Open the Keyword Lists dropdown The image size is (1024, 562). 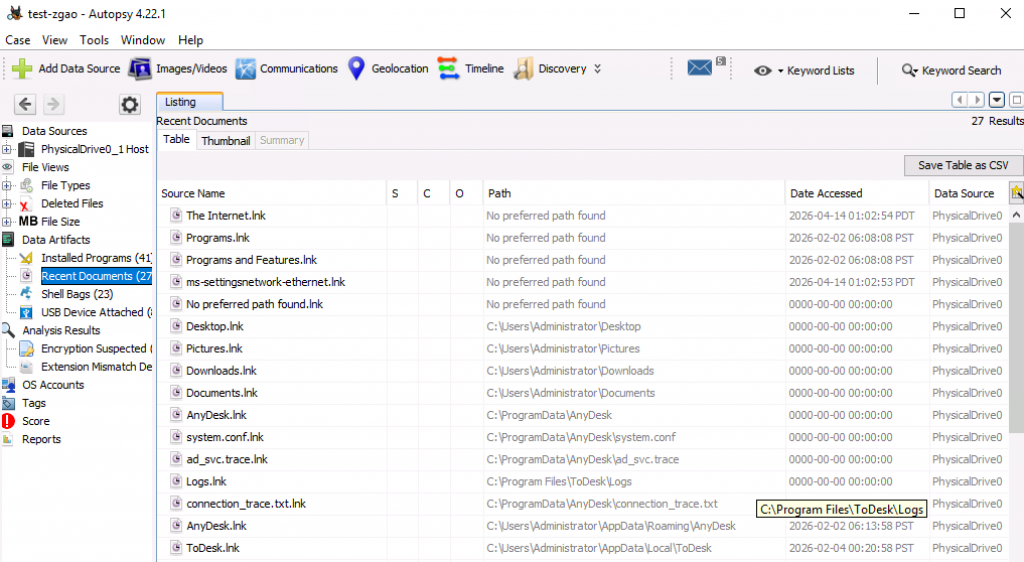click(x=805, y=70)
